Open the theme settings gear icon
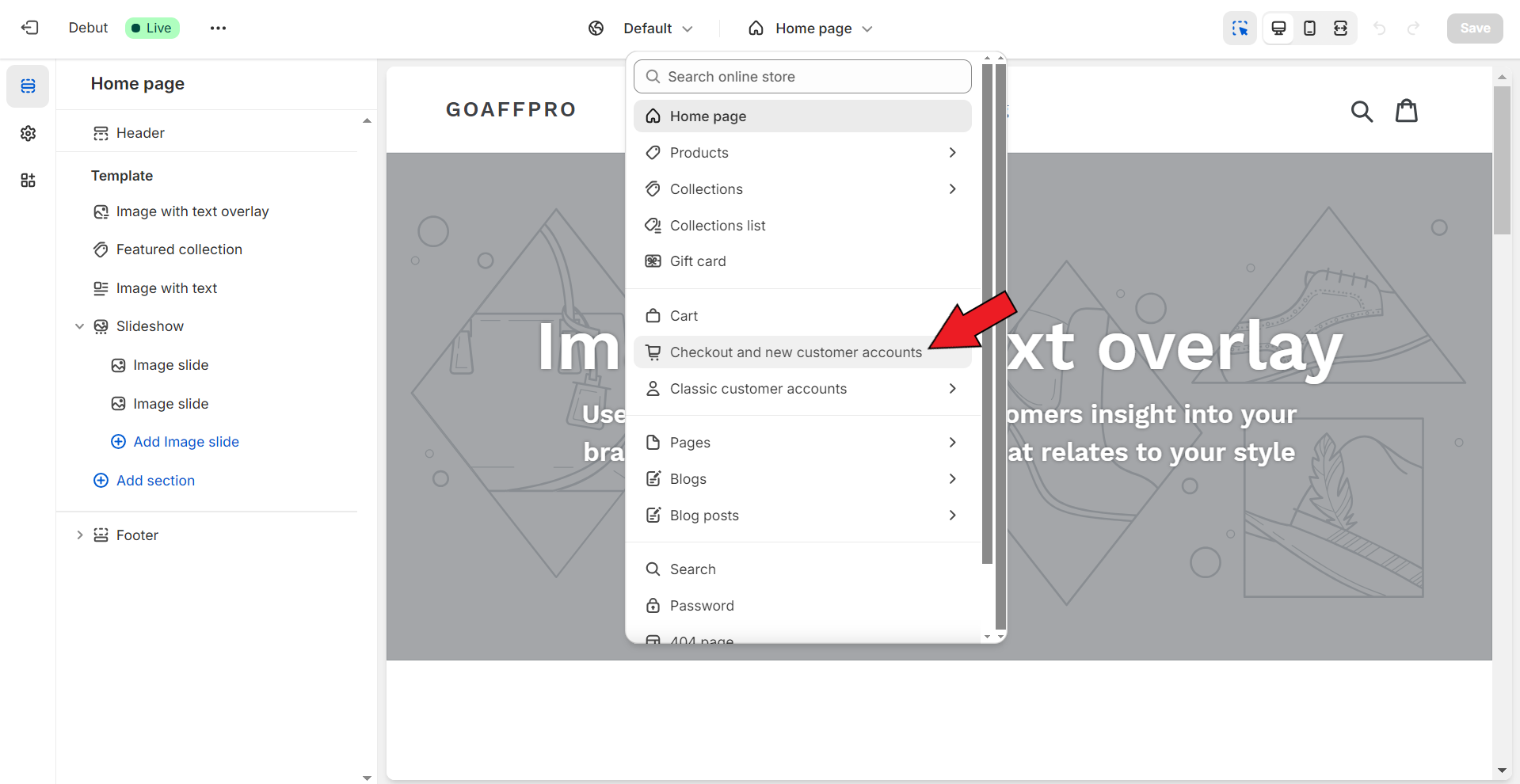The width and height of the screenshot is (1520, 784). point(28,133)
